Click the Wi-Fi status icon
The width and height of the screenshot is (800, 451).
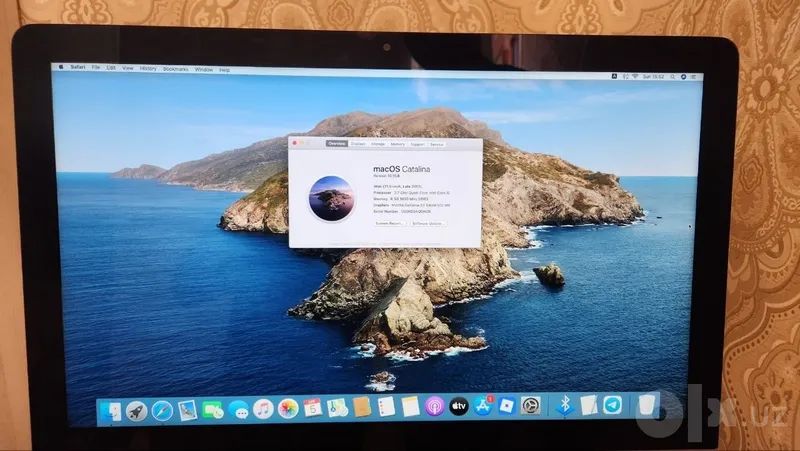coord(635,76)
